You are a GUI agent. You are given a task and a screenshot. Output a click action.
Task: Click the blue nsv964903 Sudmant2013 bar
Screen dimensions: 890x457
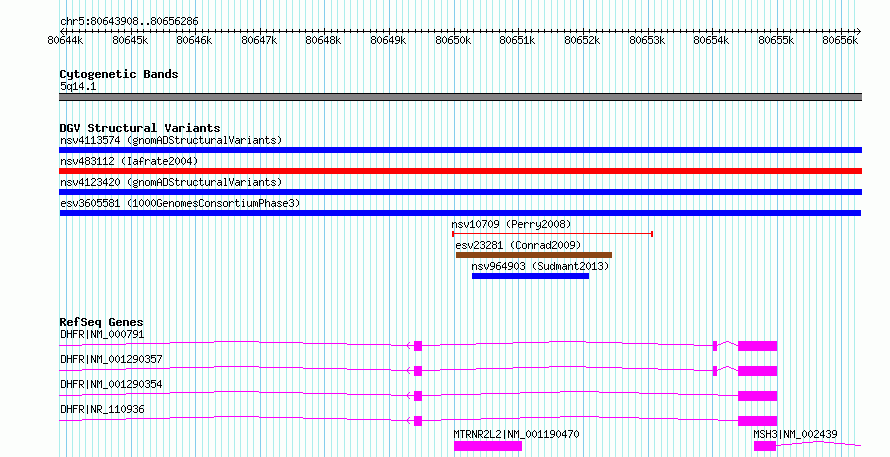point(530,276)
